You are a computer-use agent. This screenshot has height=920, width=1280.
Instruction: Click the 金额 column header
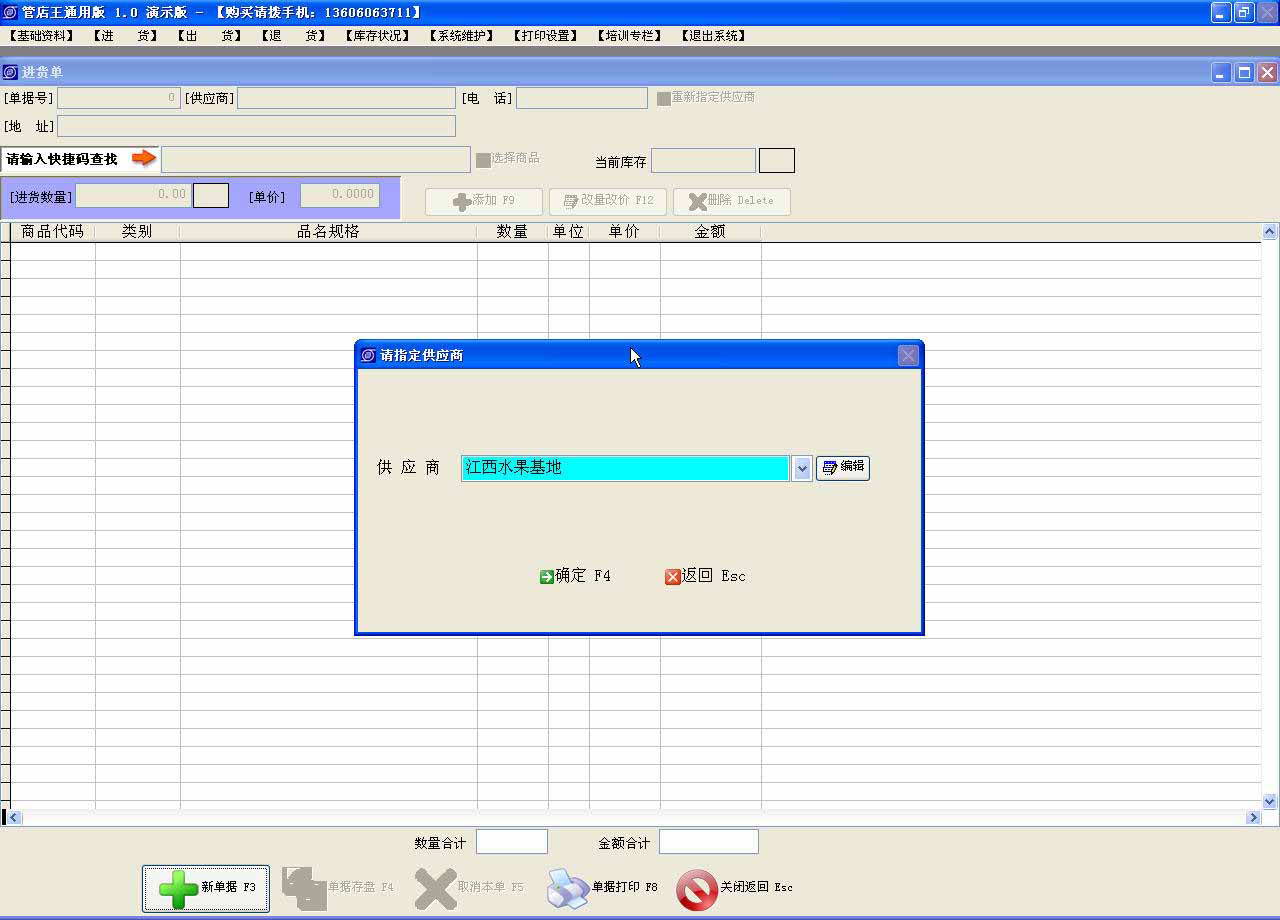(x=710, y=231)
